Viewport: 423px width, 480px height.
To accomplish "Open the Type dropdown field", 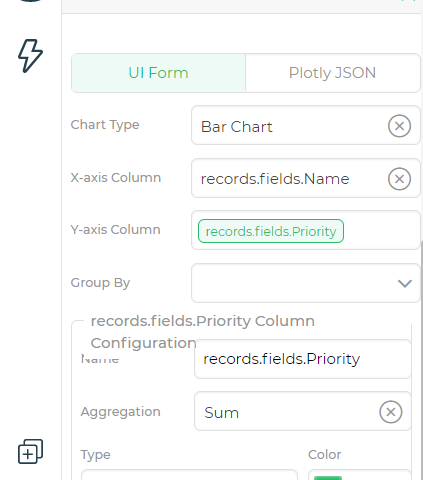I will (x=189, y=475).
